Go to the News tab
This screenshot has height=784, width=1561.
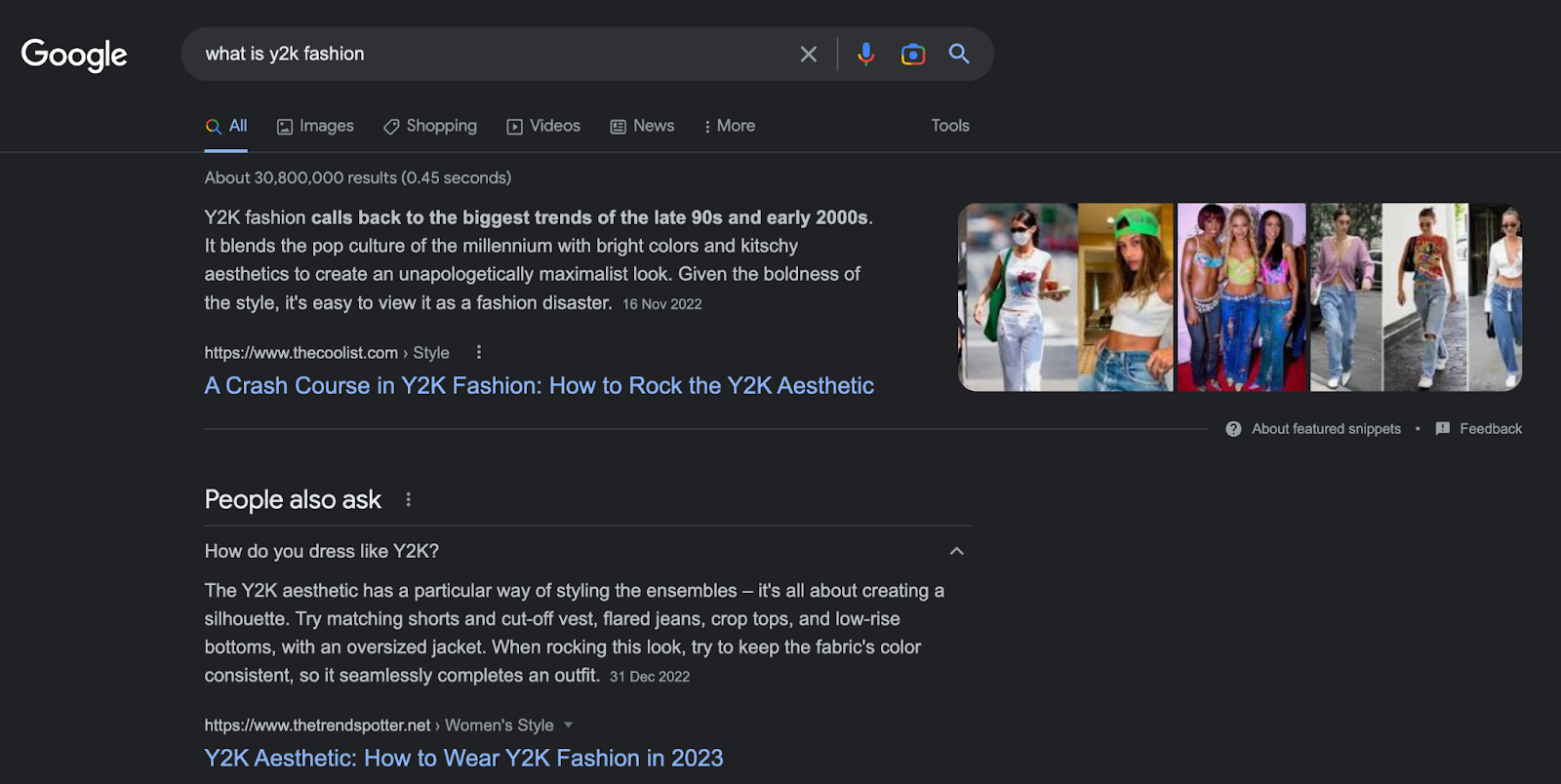click(x=642, y=126)
